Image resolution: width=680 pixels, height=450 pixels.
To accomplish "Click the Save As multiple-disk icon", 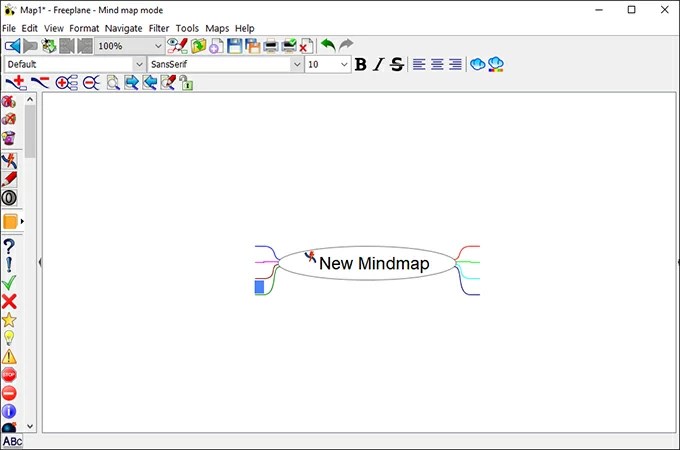I will tap(252, 46).
